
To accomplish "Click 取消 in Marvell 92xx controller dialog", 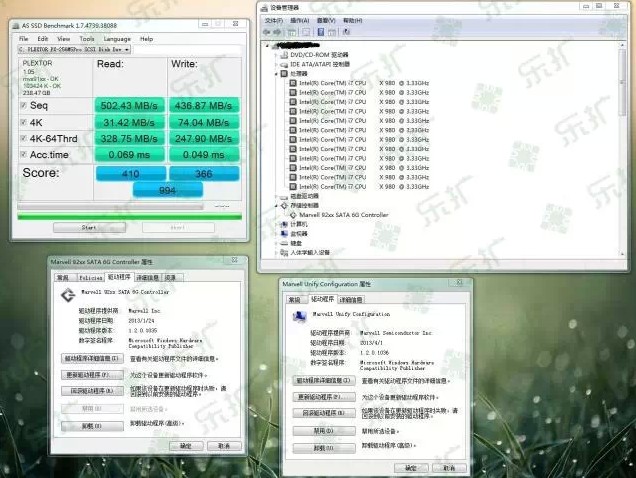I will coord(224,446).
